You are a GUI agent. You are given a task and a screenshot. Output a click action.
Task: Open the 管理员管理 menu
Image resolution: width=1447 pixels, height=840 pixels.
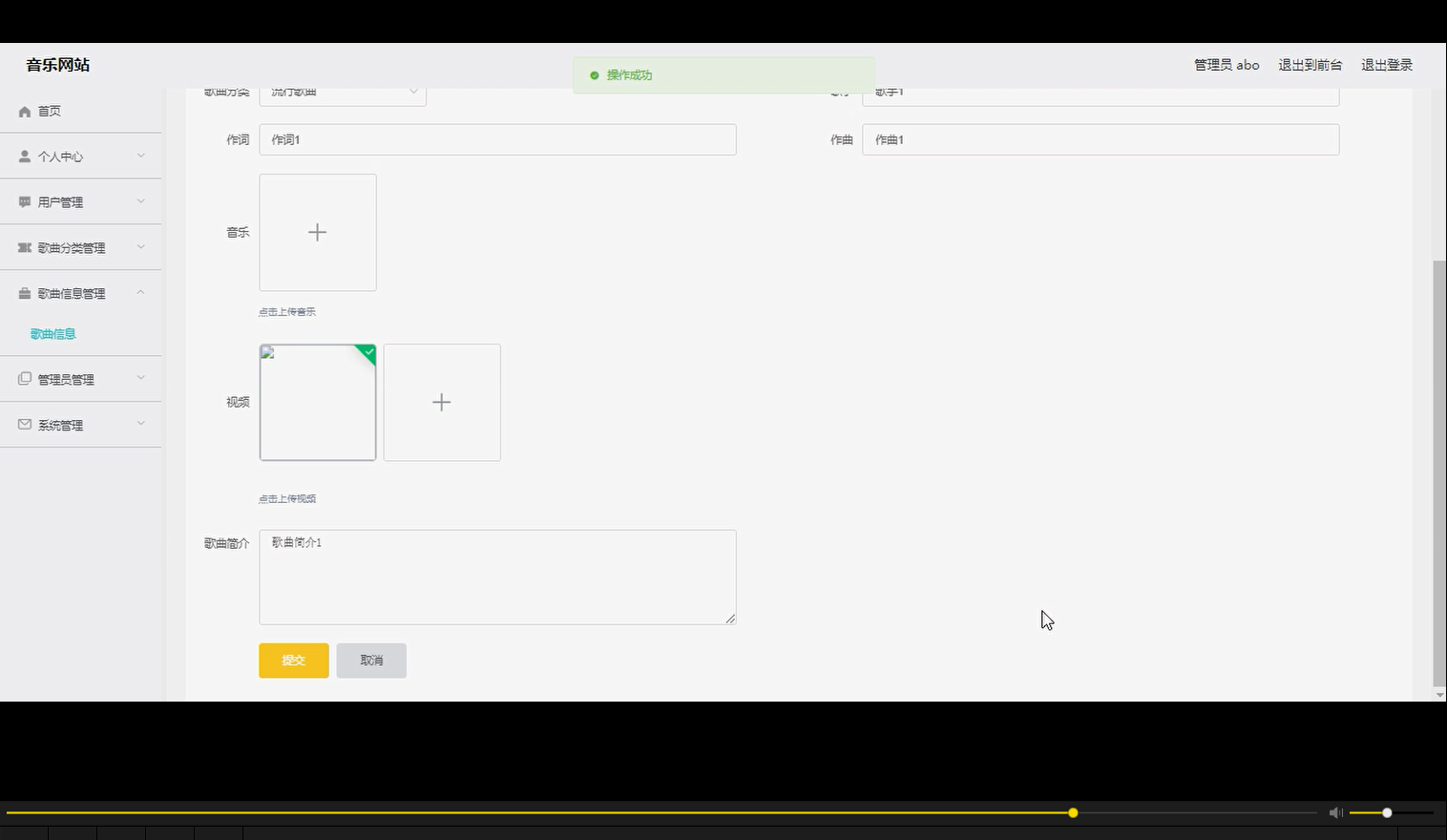coord(80,379)
